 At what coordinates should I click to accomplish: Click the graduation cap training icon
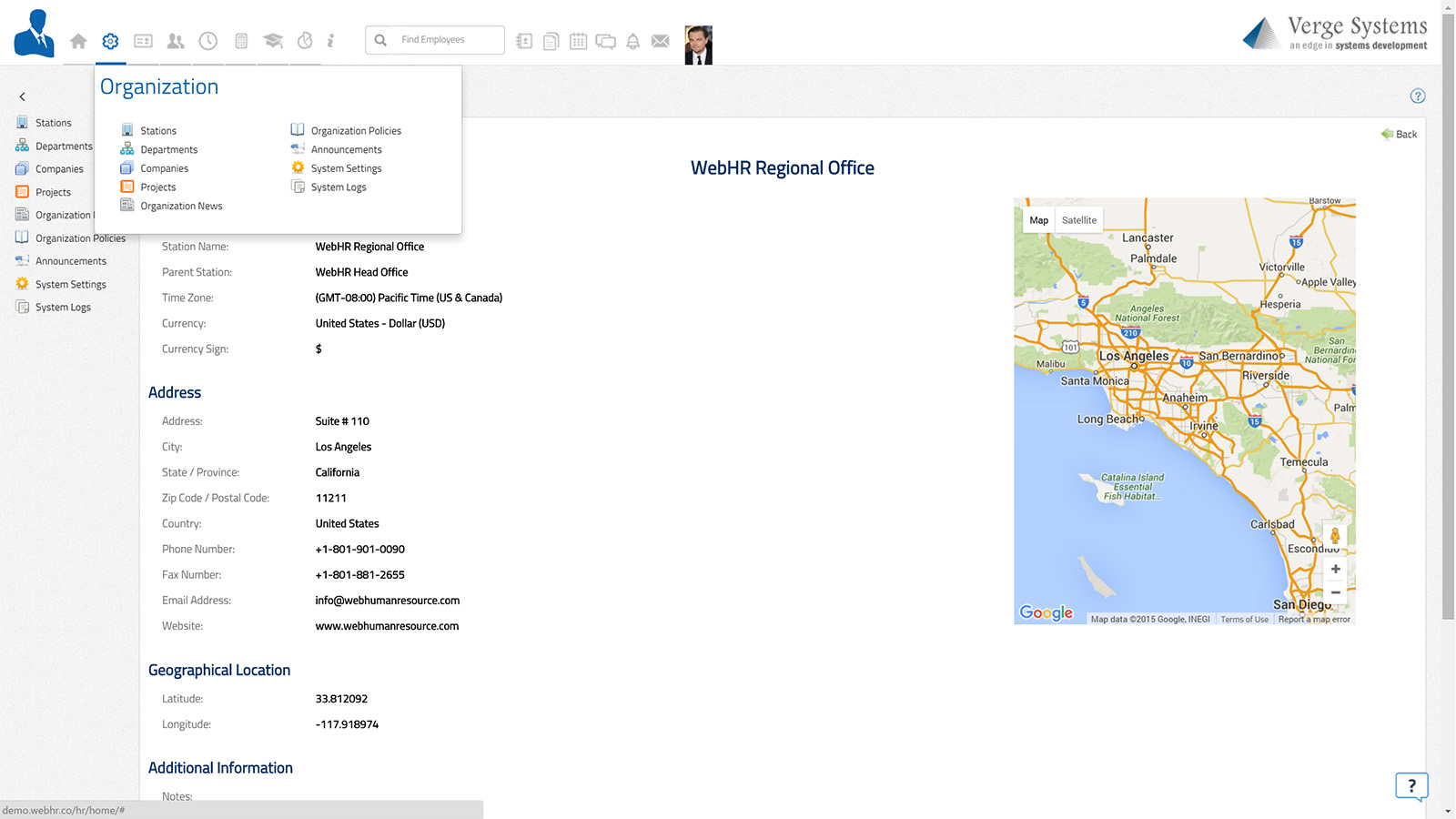273,41
